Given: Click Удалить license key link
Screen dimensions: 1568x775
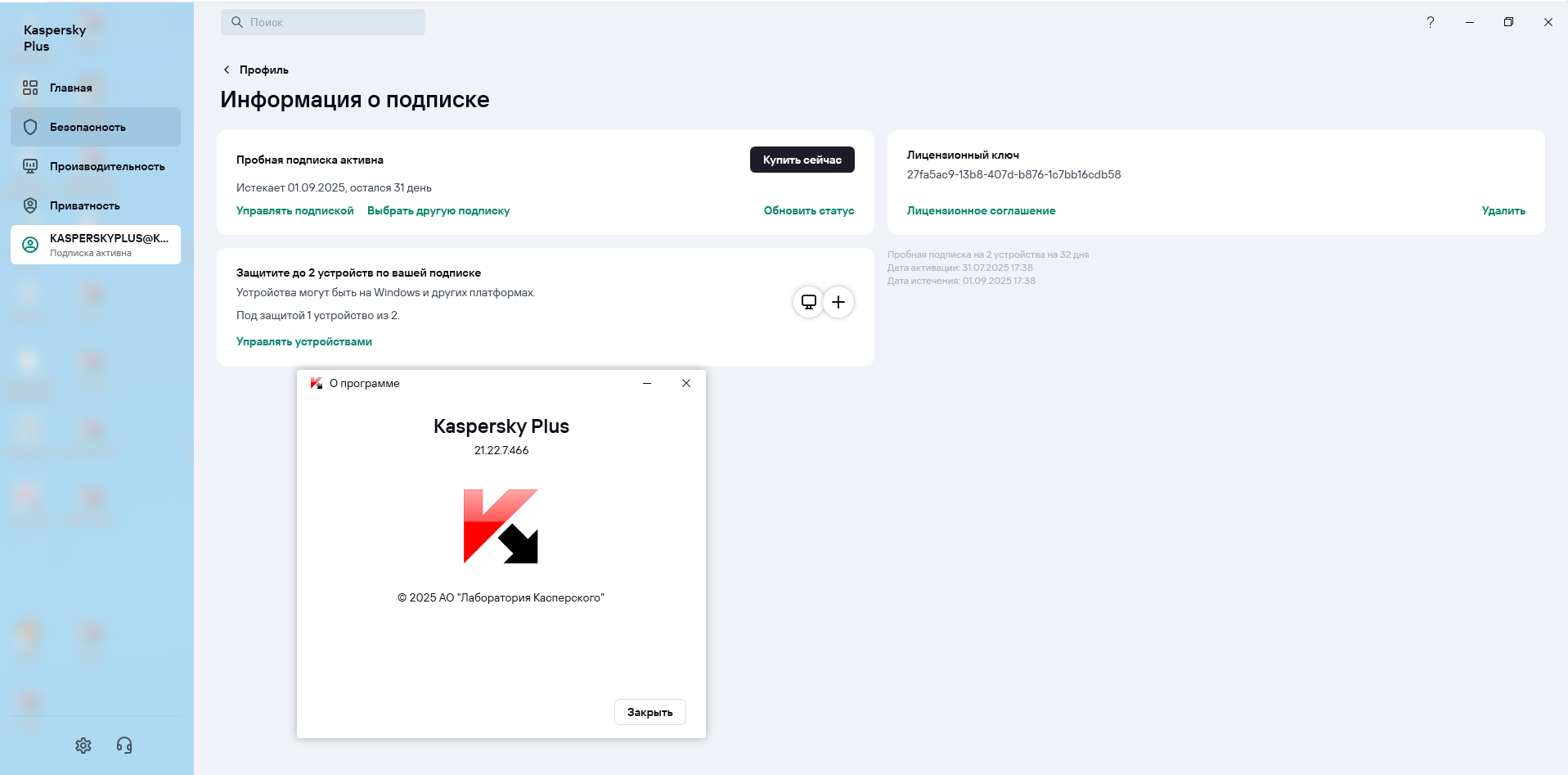Looking at the screenshot, I should point(1503,210).
